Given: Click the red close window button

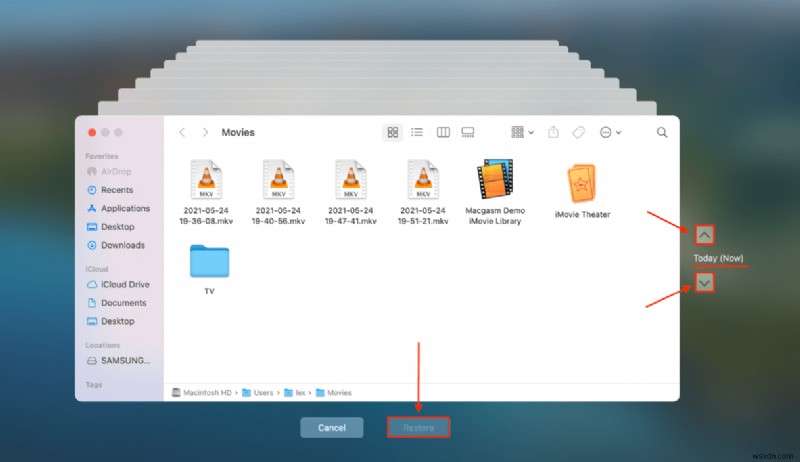Looking at the screenshot, I should click(92, 133).
